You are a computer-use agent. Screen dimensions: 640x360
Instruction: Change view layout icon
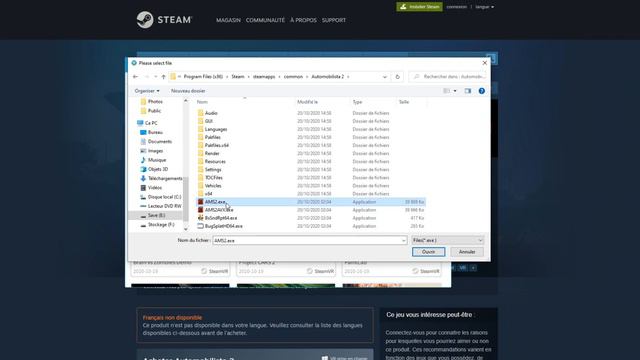(x=447, y=91)
